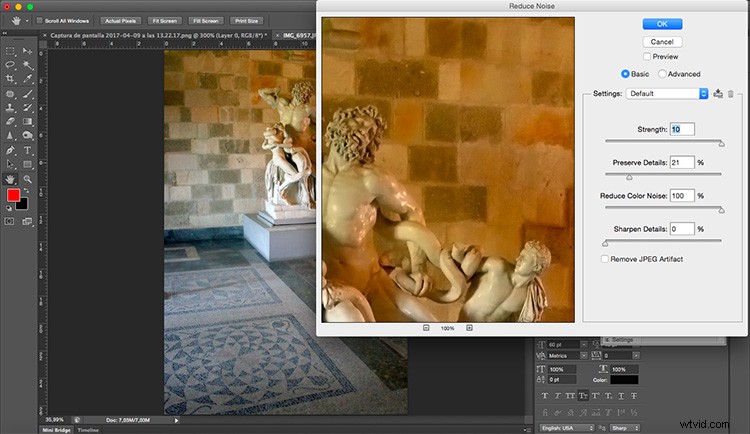Select the Clone Stamp tool

tap(10, 108)
